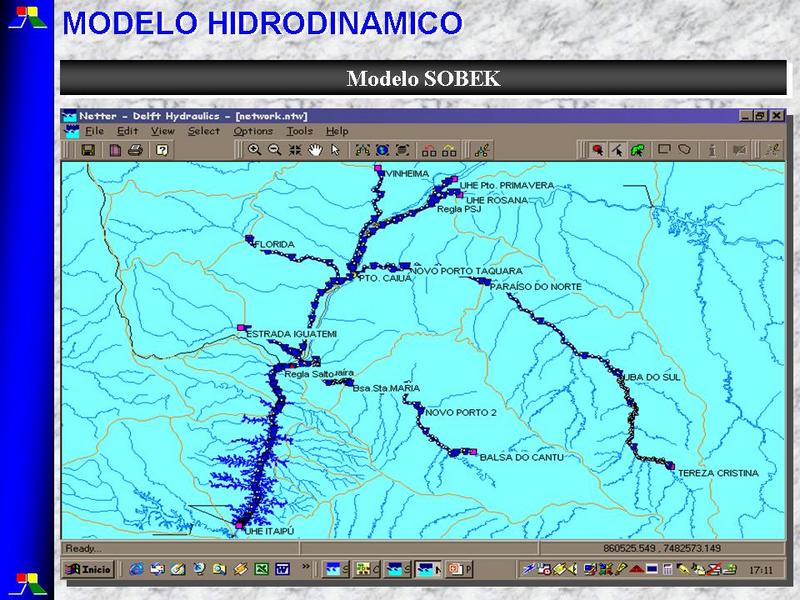Viewport: 800px width, 600px height.
Task: Click the "Ready..." status bar text
Action: [x=81, y=548]
